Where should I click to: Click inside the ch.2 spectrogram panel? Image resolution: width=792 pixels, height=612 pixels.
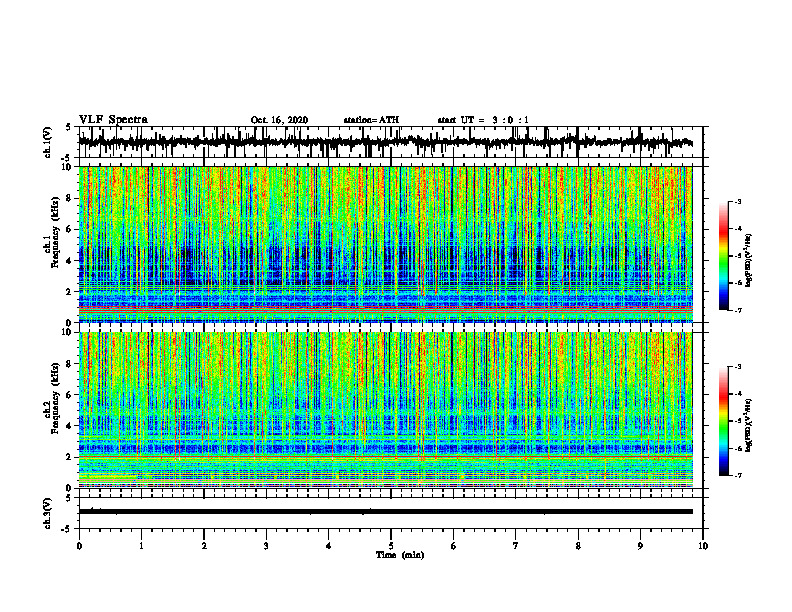click(386, 410)
